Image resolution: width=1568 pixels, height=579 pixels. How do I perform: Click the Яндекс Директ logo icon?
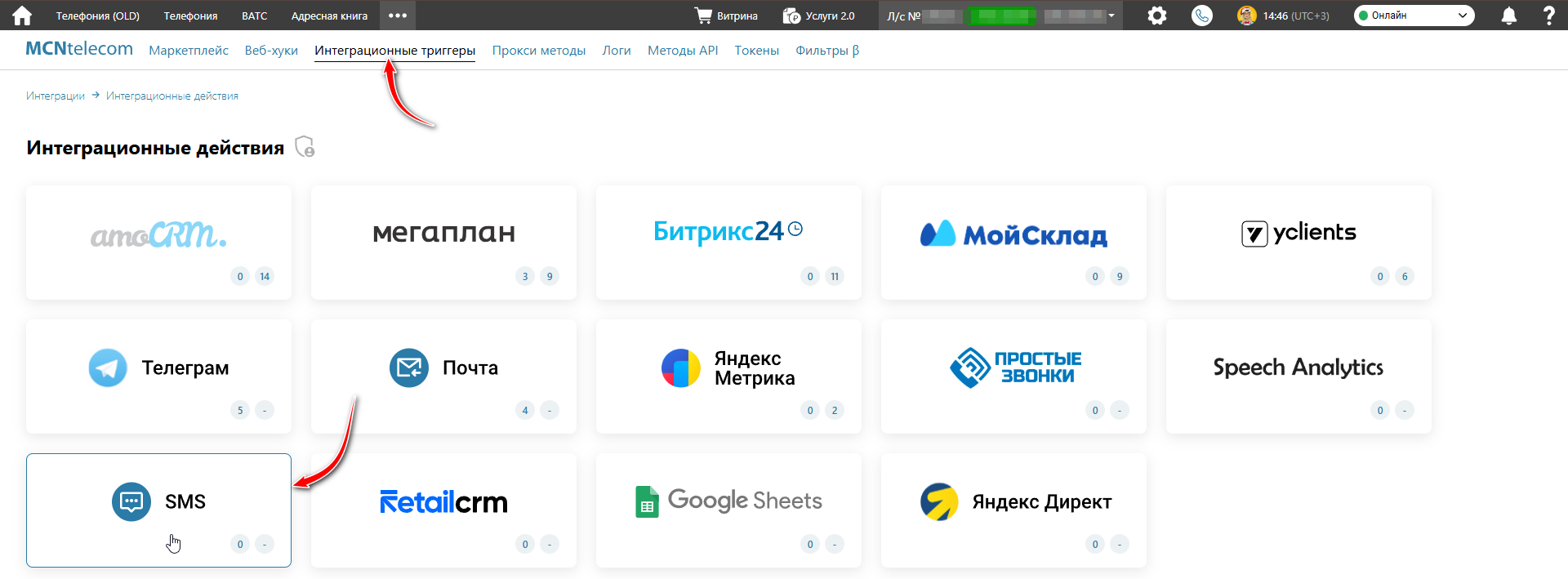[x=940, y=501]
